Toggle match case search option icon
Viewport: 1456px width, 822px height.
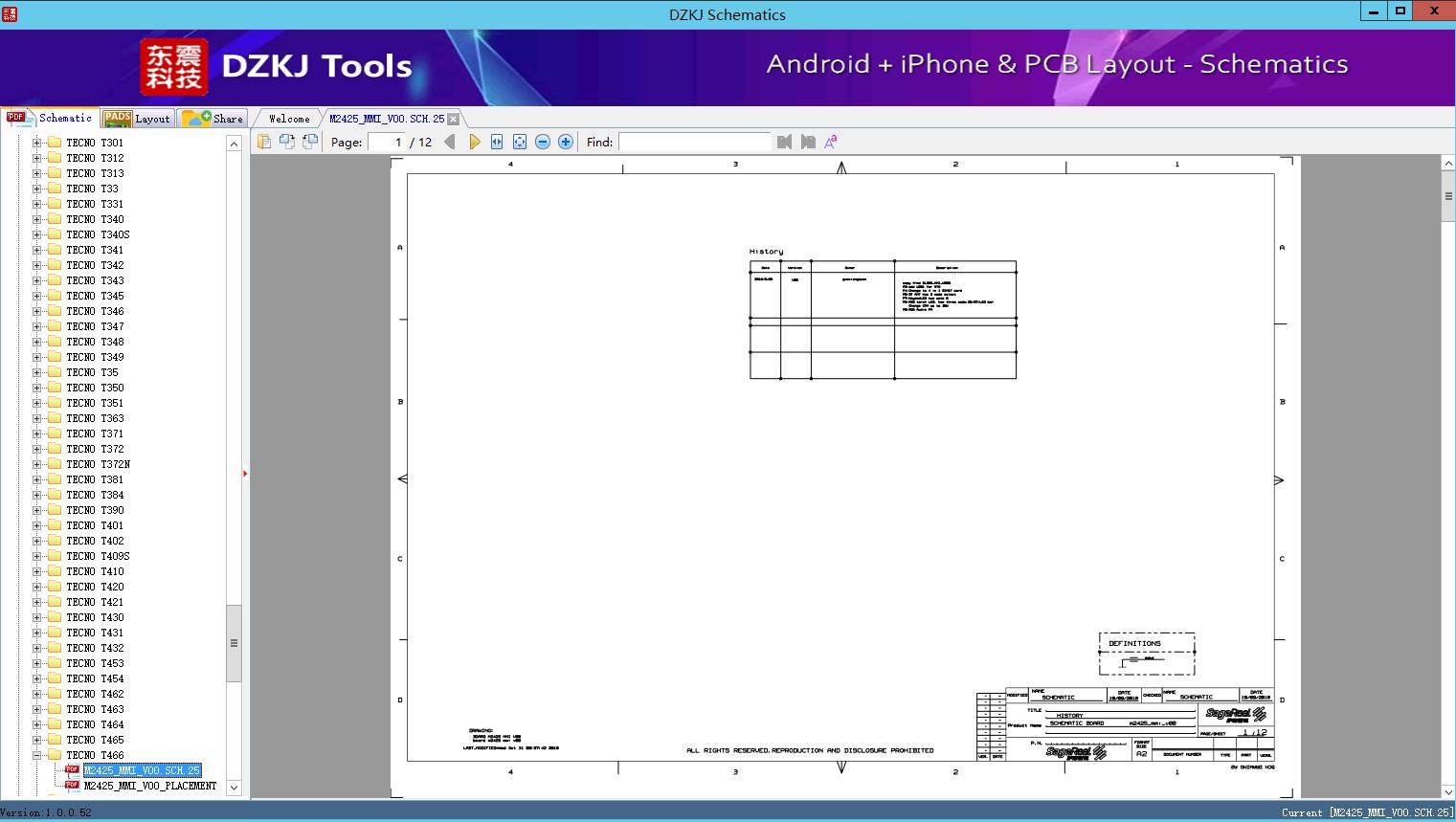pos(831,142)
